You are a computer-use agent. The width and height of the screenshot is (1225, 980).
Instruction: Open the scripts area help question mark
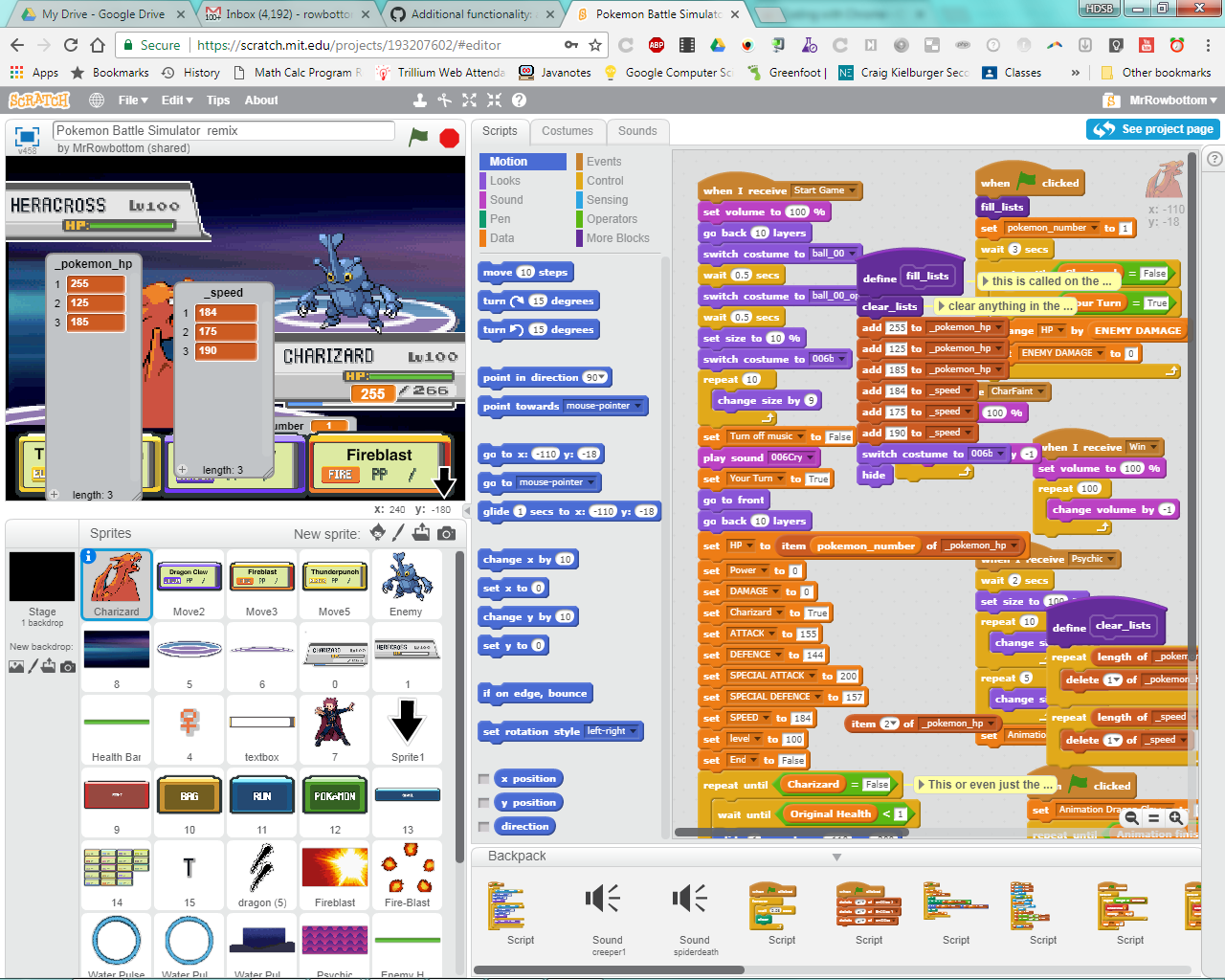click(1214, 159)
